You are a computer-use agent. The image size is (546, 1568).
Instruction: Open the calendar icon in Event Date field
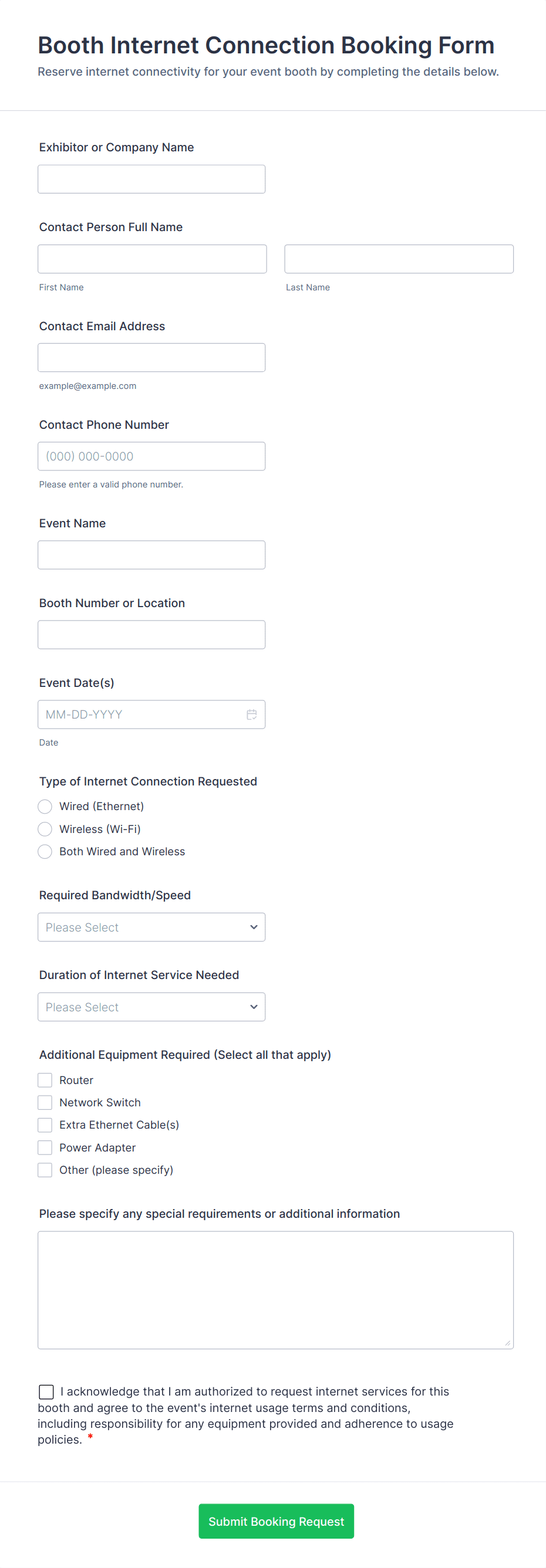[x=251, y=714]
